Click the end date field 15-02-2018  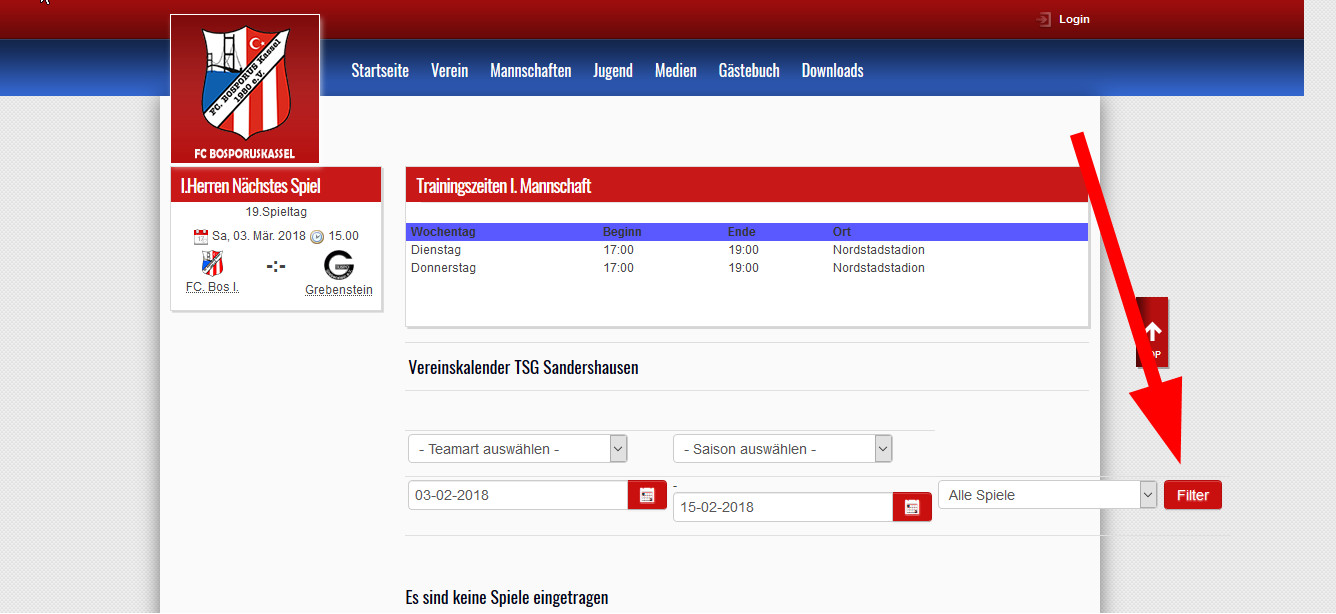pyautogui.click(x=782, y=507)
